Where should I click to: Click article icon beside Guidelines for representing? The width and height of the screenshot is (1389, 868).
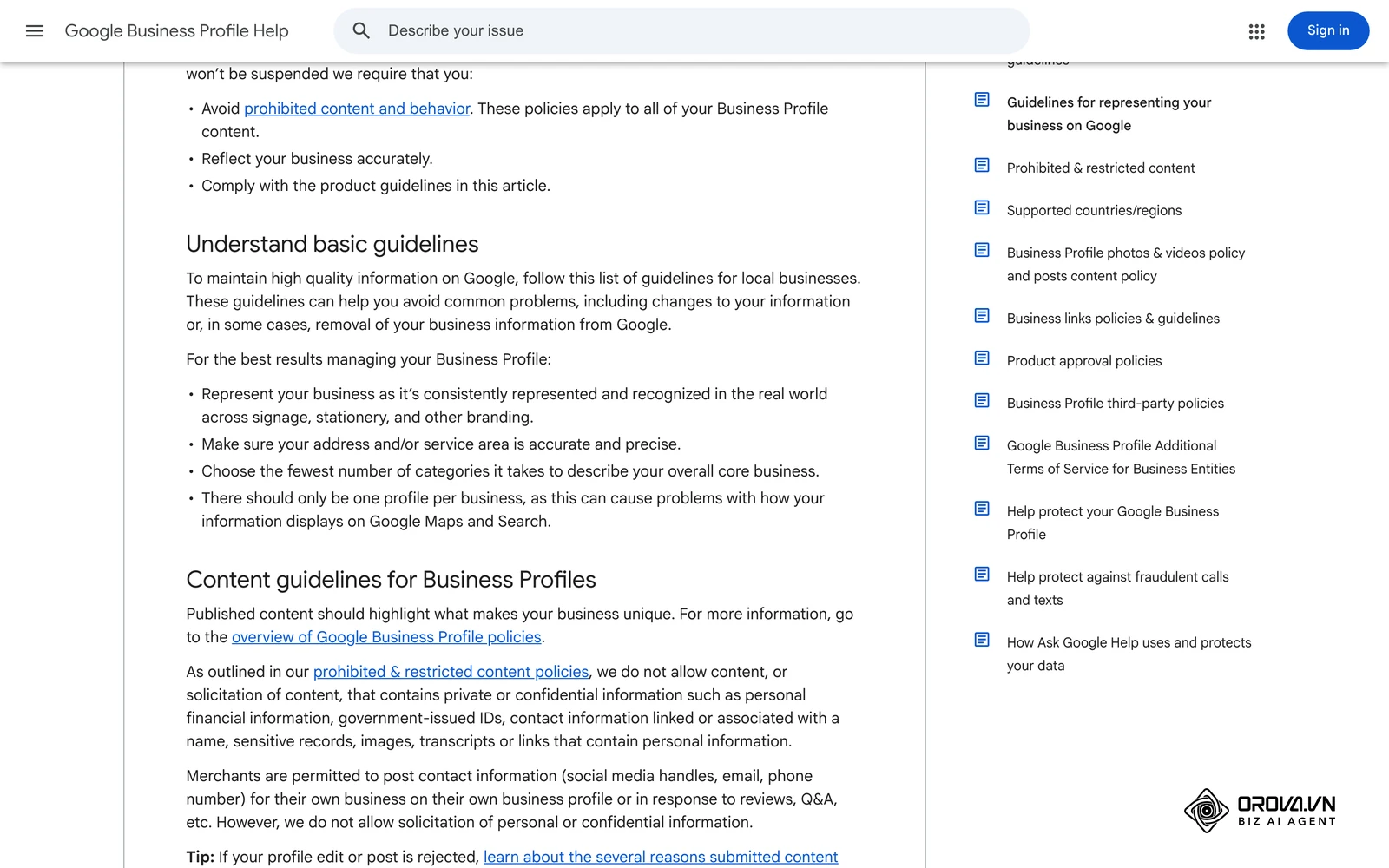pyautogui.click(x=982, y=100)
